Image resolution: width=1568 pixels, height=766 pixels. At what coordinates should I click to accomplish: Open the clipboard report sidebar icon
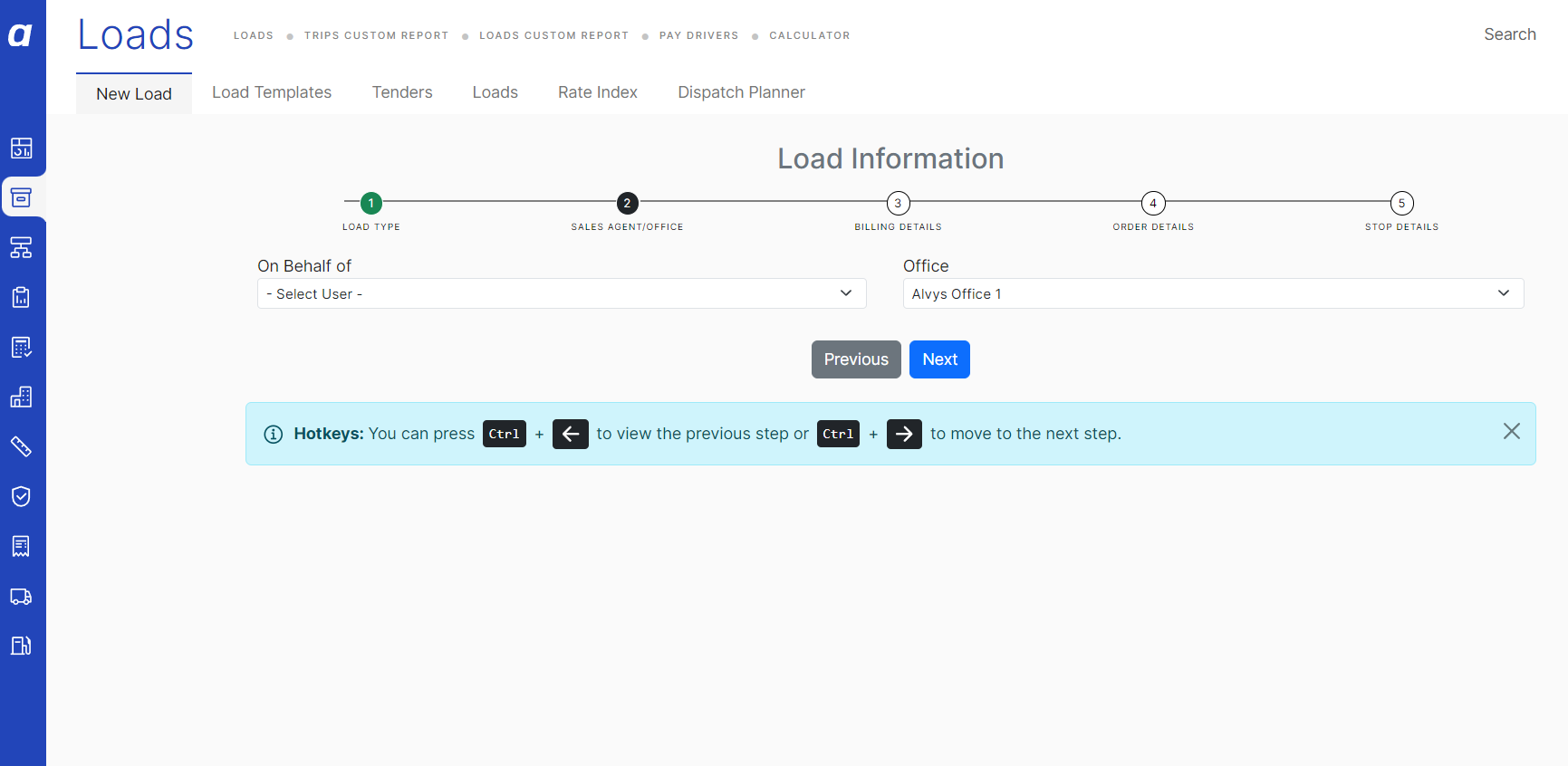(x=21, y=297)
